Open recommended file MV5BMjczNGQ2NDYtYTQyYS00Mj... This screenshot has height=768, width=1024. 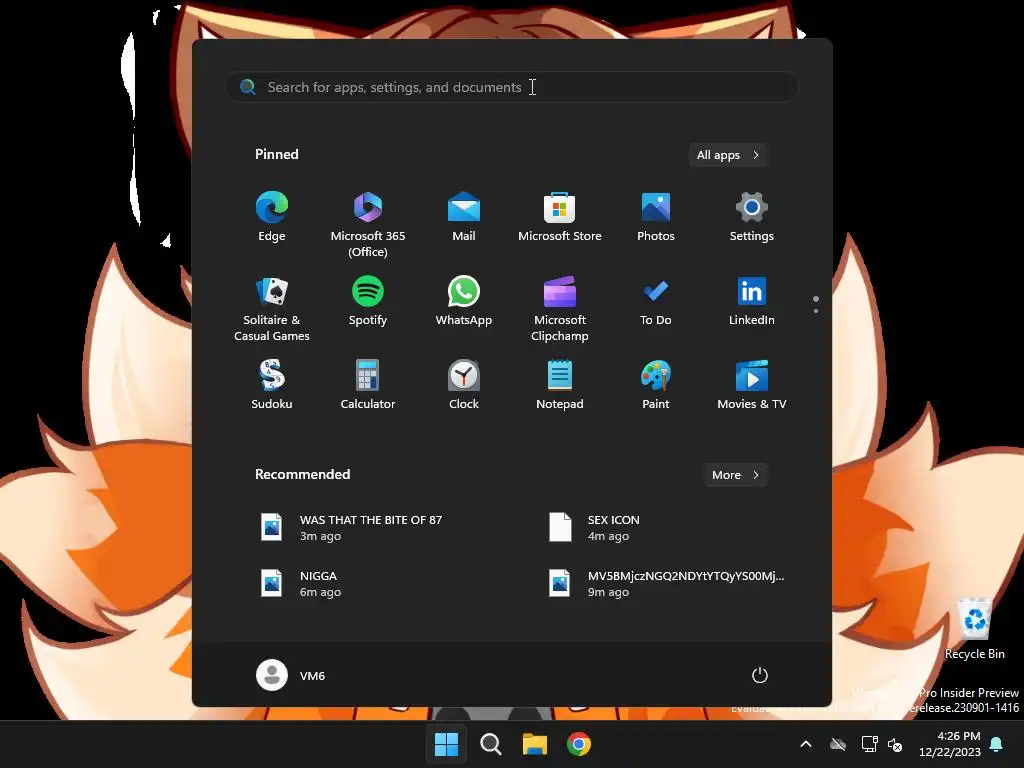click(668, 583)
